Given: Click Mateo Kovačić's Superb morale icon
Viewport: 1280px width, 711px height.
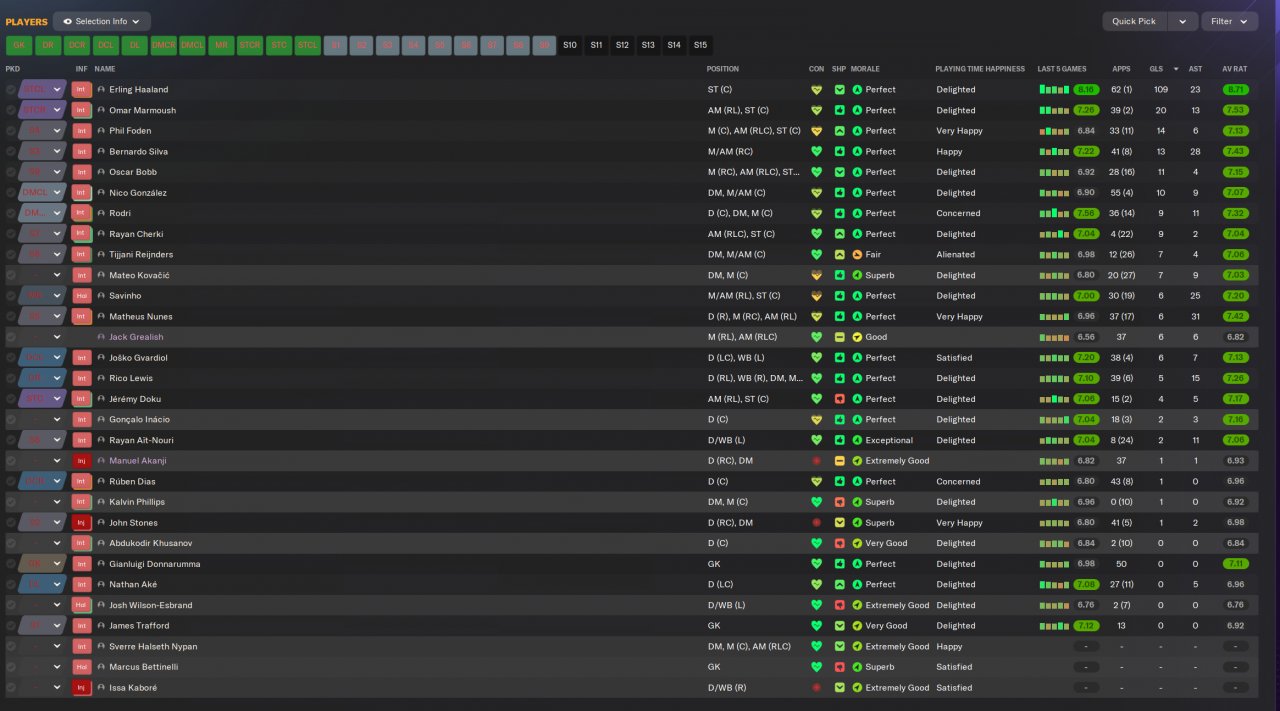Looking at the screenshot, I should click(857, 275).
